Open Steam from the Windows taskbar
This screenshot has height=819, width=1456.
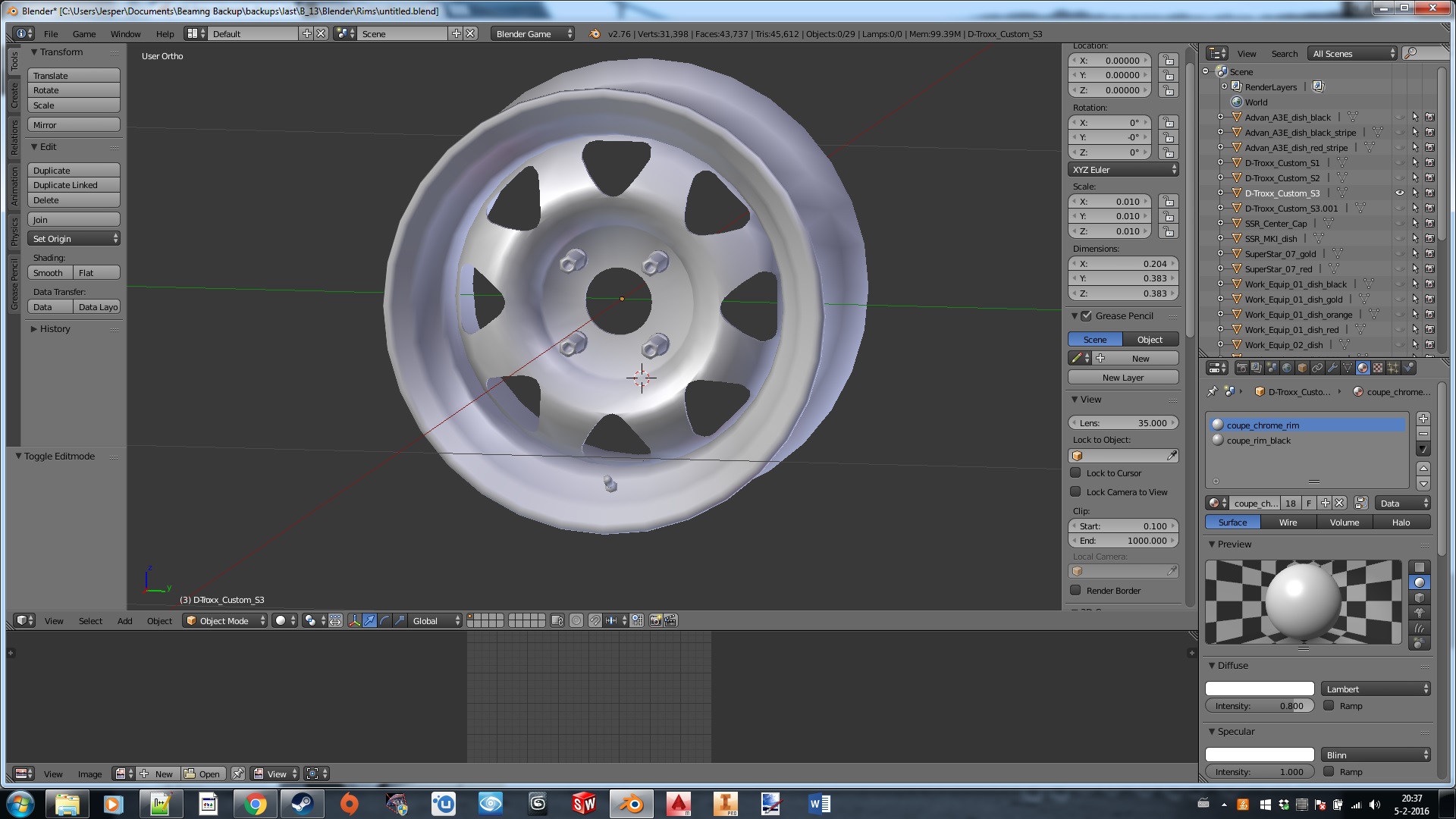[301, 804]
